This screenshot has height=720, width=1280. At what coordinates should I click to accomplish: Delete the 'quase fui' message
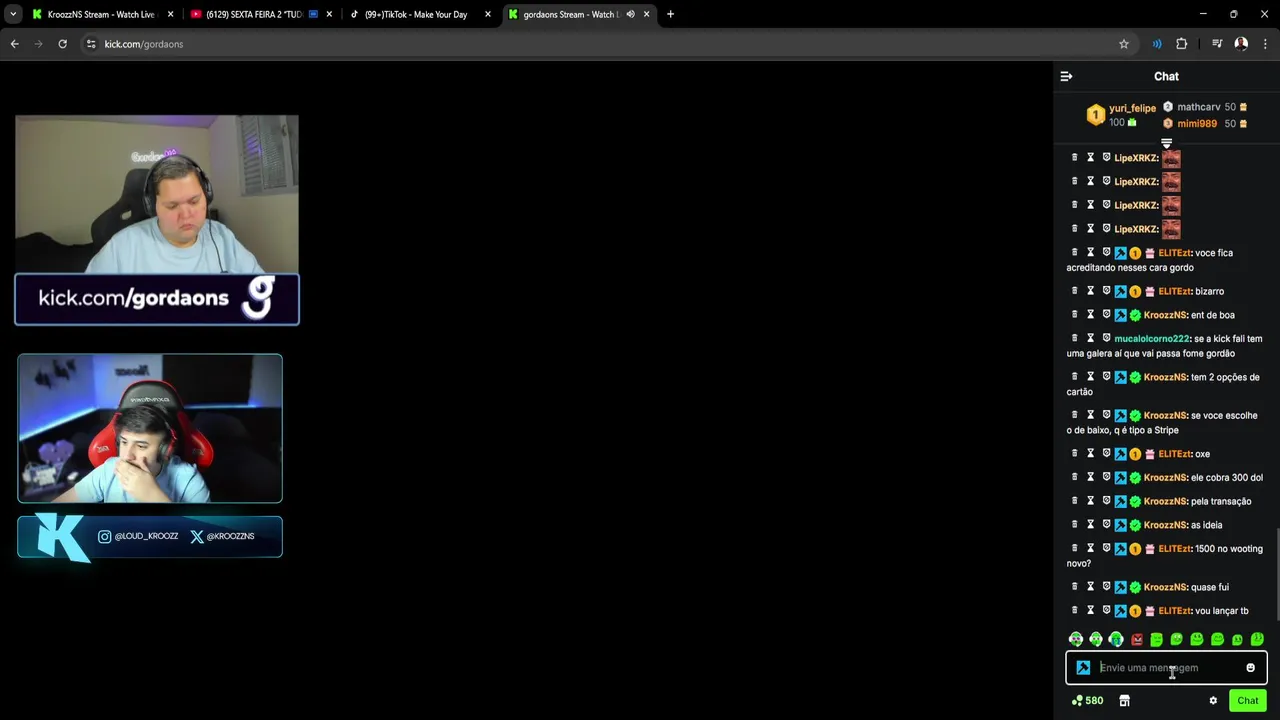1075,587
